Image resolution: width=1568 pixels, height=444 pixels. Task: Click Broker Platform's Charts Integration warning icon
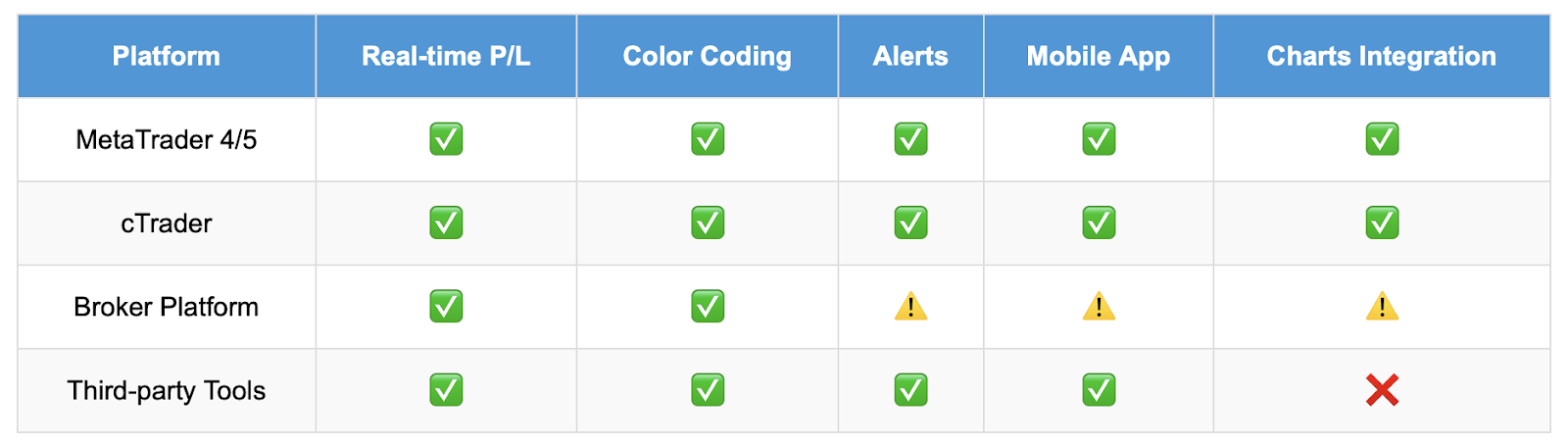point(1382,307)
